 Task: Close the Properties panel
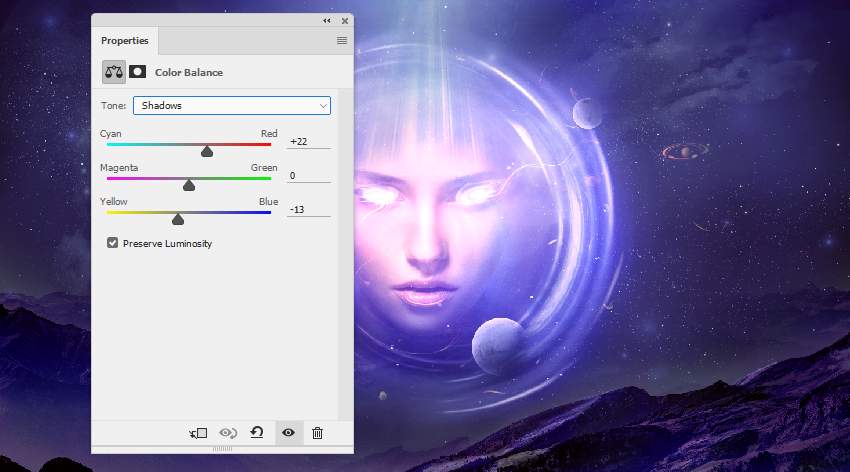tap(345, 21)
